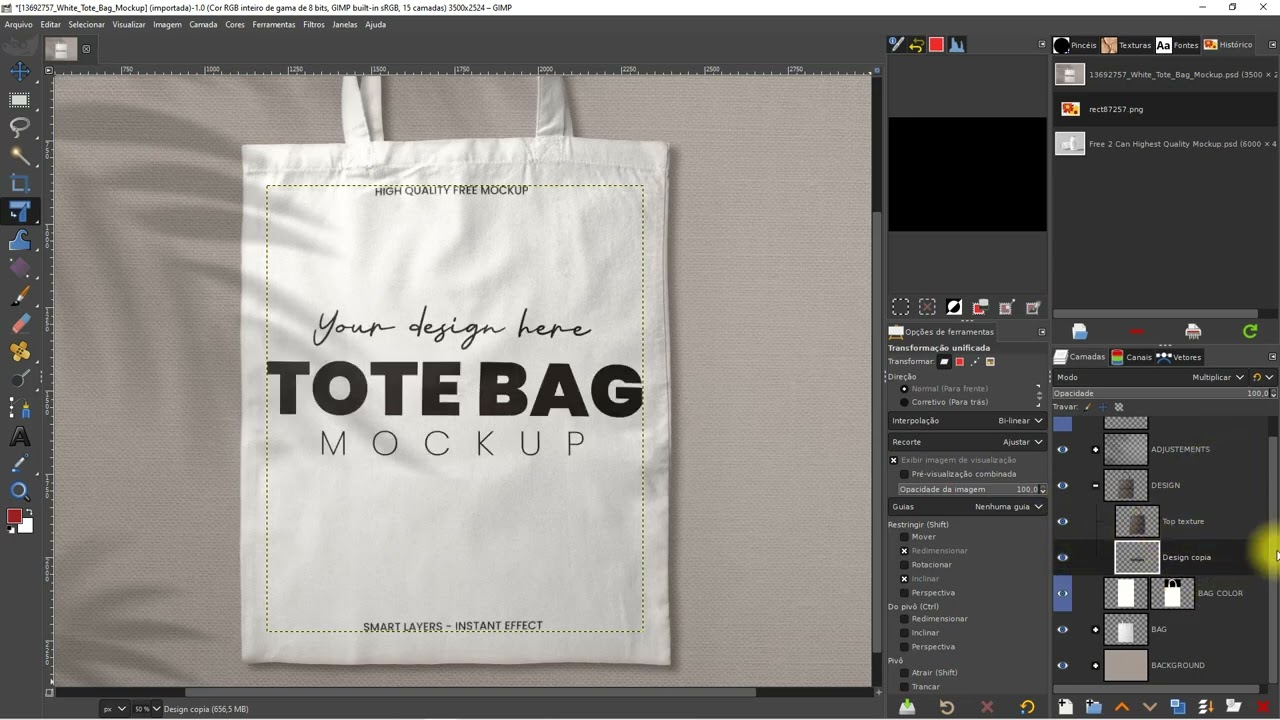Merge the layer down
The image size is (1280, 720).
point(1206,707)
